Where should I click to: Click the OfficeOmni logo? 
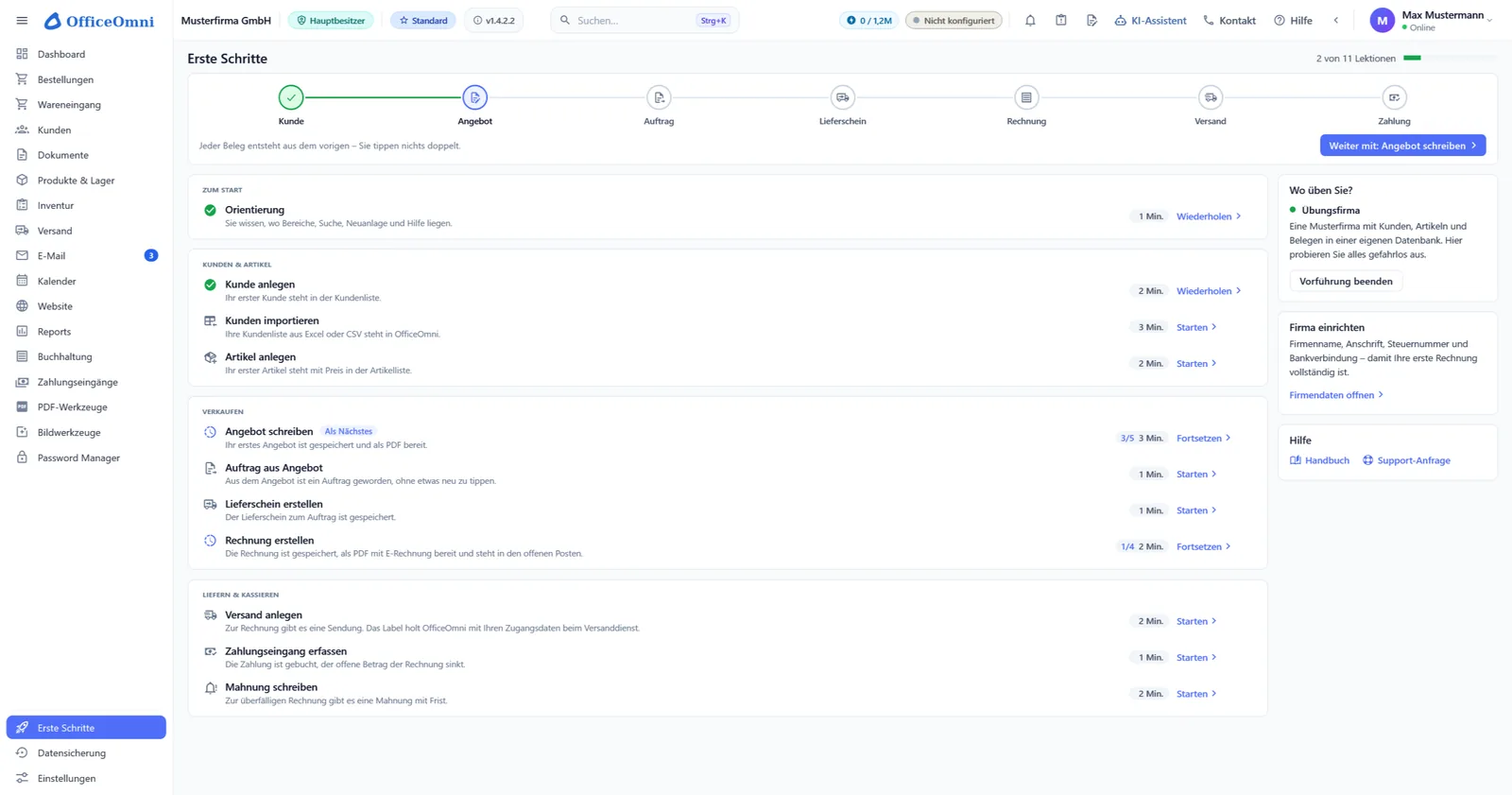[99, 21]
